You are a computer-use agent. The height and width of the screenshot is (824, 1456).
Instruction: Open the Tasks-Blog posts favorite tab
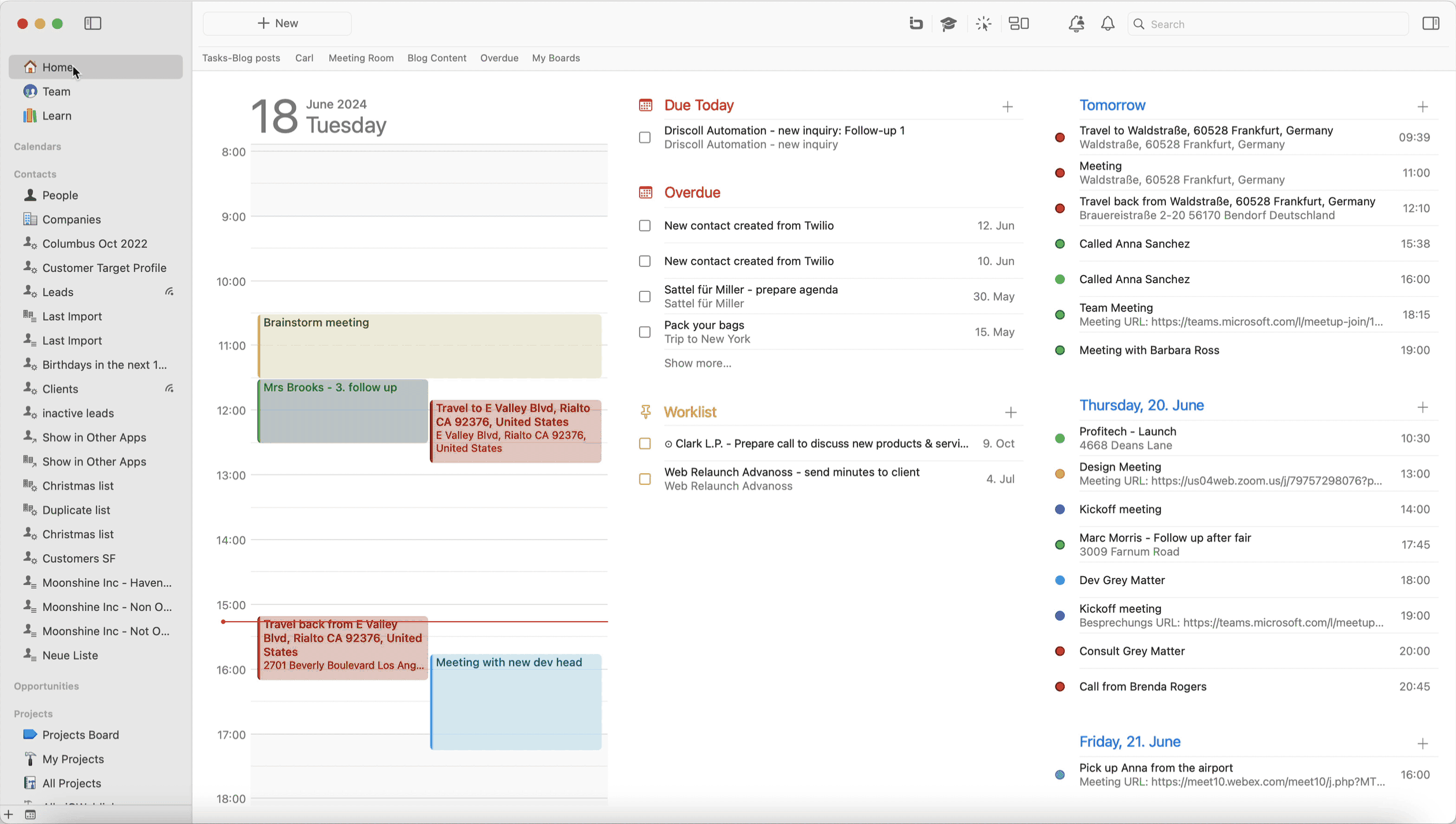tap(241, 58)
